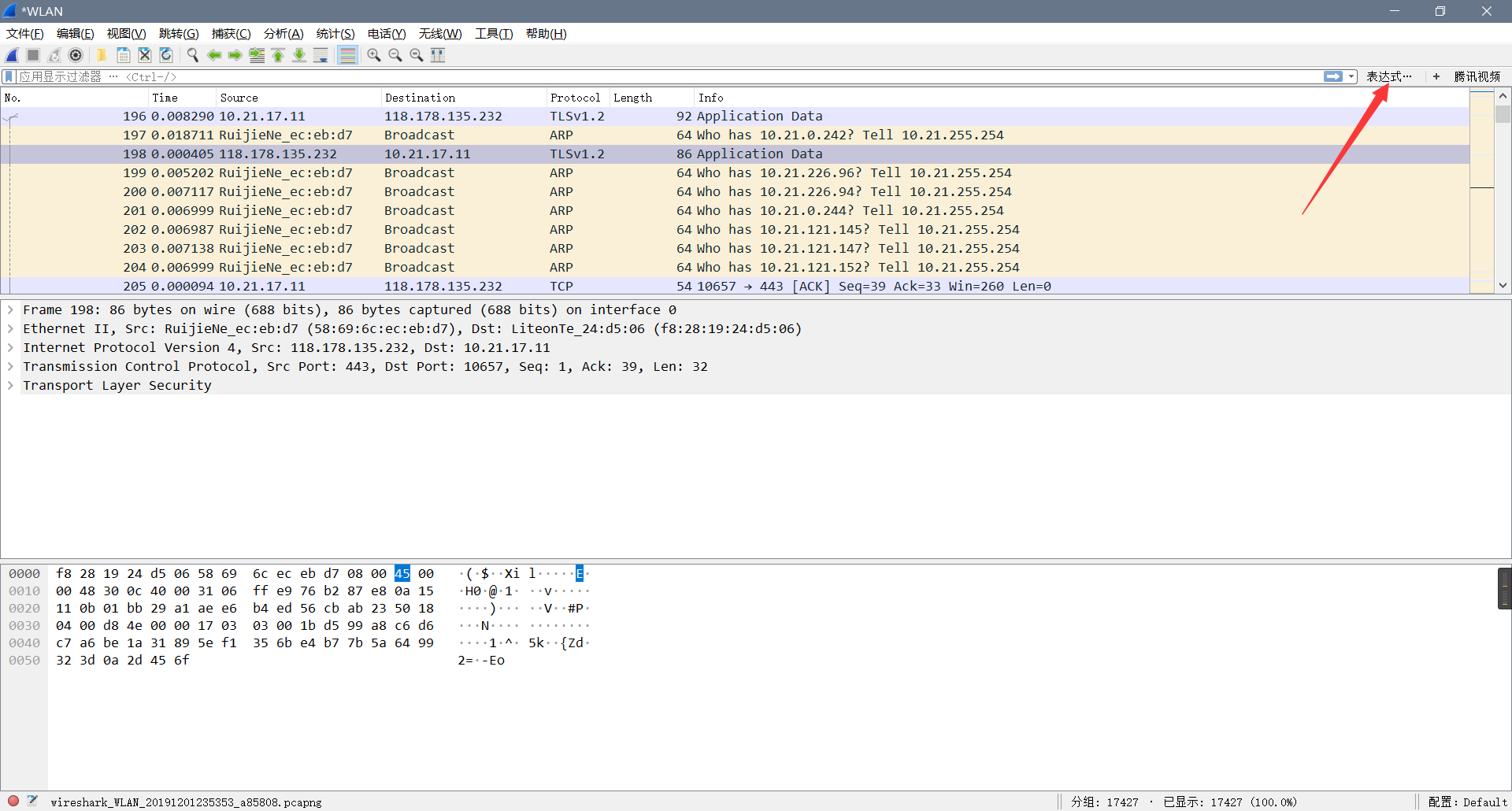Apply the 腾讯视频 filter button
This screenshot has height=811, width=1512.
(x=1477, y=76)
